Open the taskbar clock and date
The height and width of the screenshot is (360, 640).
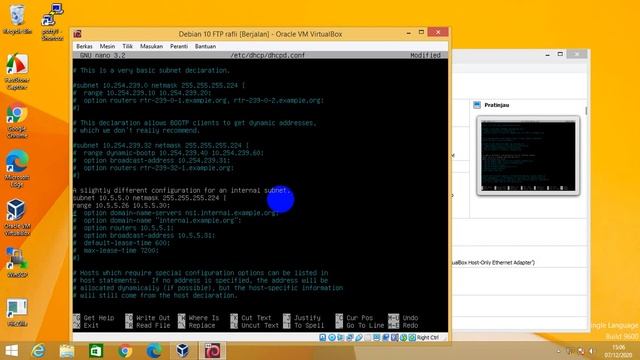pyautogui.click(x=618, y=351)
